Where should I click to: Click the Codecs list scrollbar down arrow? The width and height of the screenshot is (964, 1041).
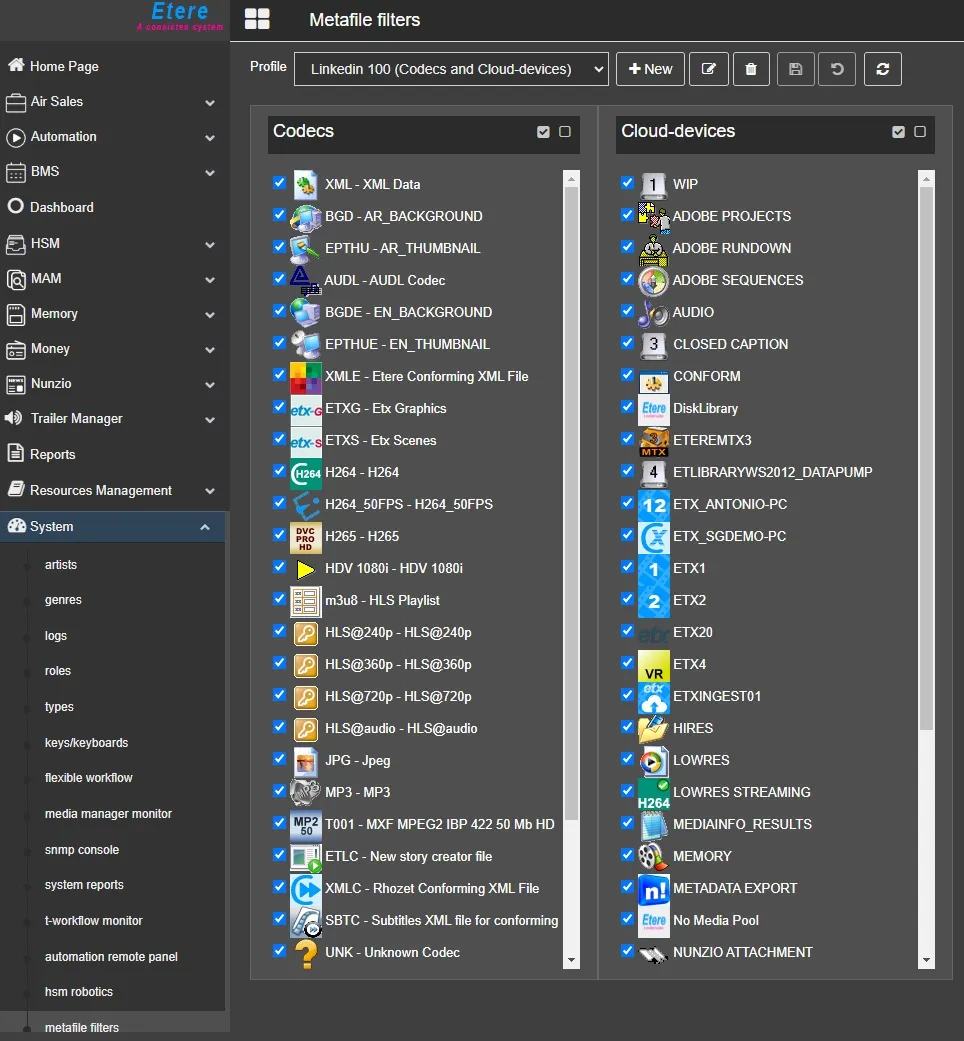(572, 960)
